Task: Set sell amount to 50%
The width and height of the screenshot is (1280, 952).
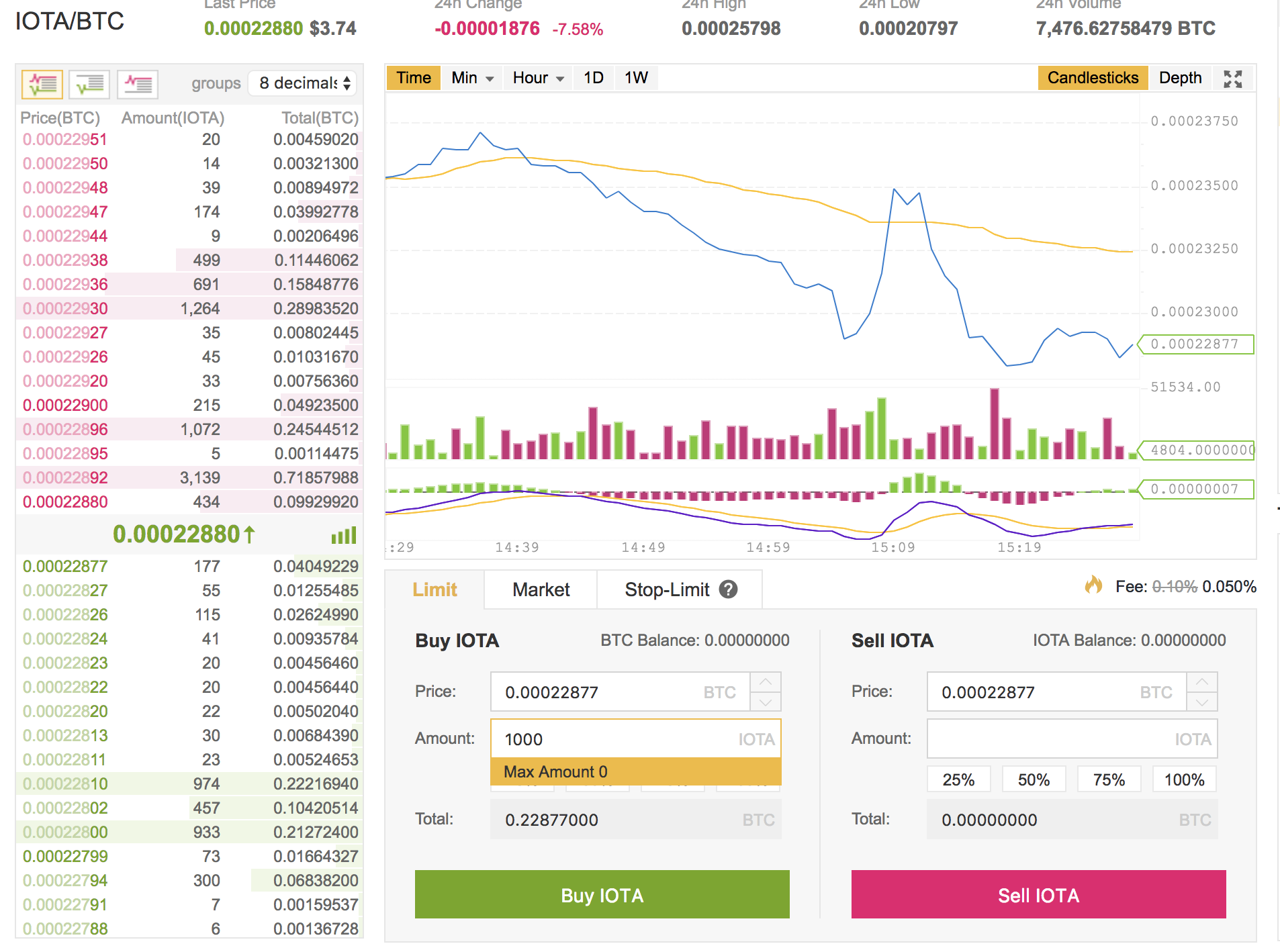Action: tap(1034, 779)
